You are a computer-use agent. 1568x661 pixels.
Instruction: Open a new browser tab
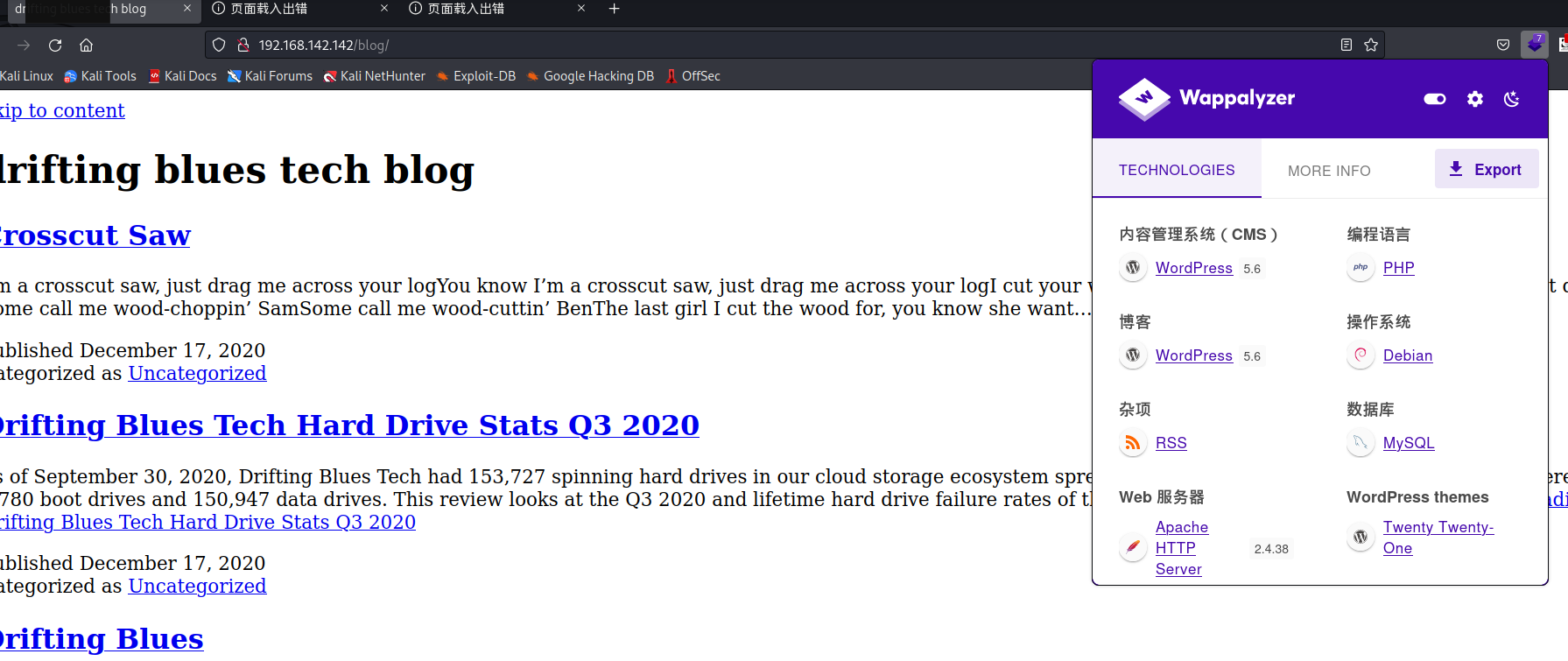point(615,9)
